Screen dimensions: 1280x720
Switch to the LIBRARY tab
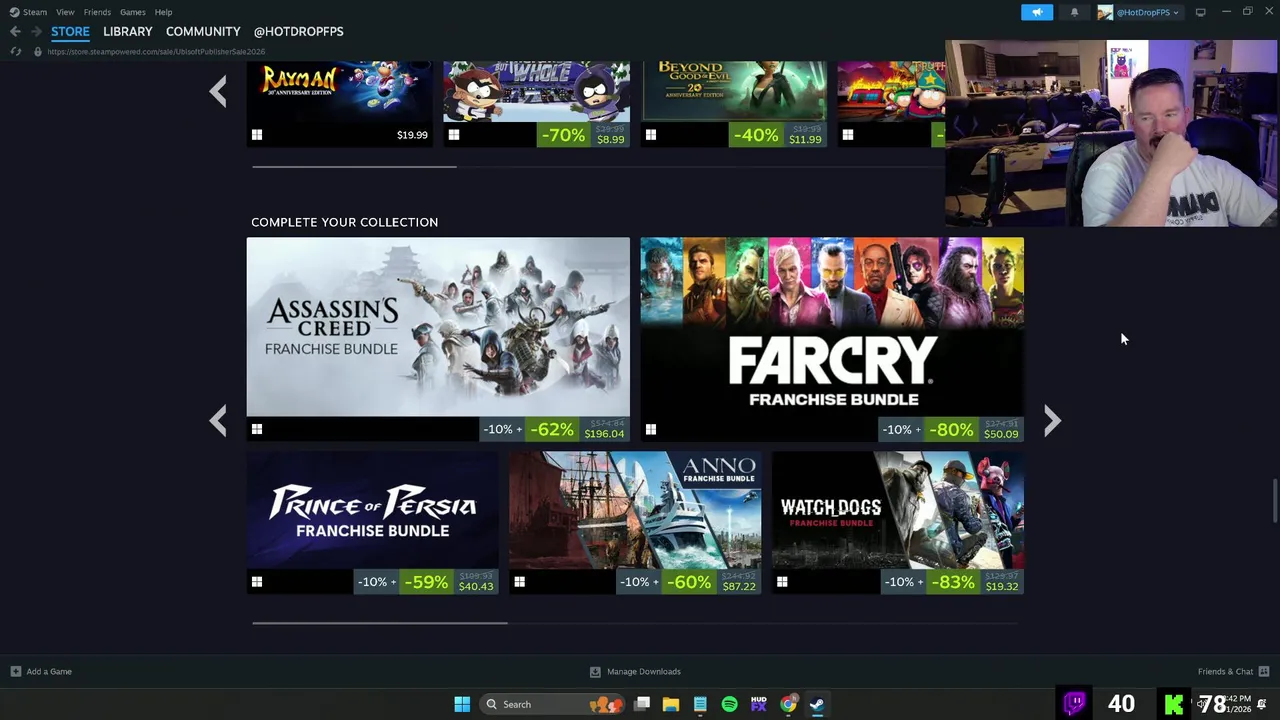click(127, 31)
